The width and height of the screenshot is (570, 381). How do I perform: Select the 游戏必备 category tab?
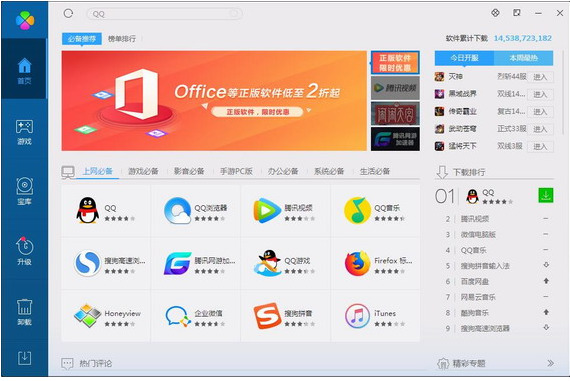click(x=143, y=171)
